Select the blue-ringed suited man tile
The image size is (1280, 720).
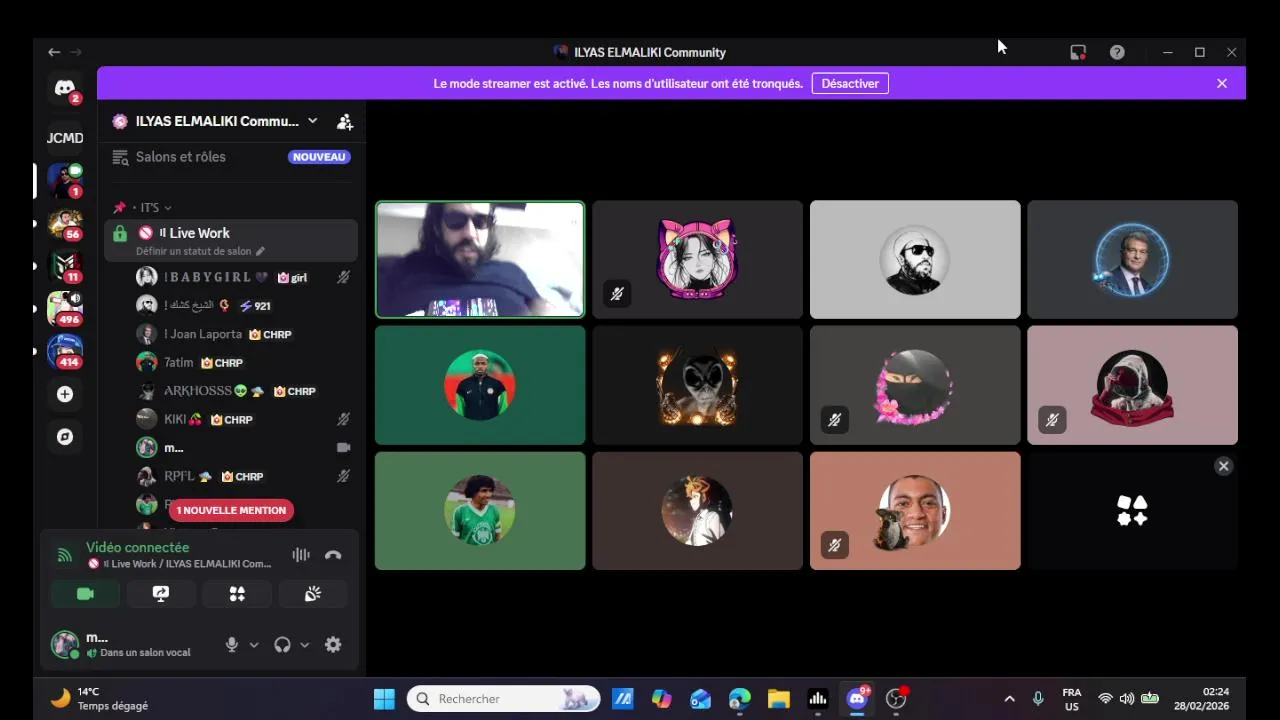point(1132,260)
